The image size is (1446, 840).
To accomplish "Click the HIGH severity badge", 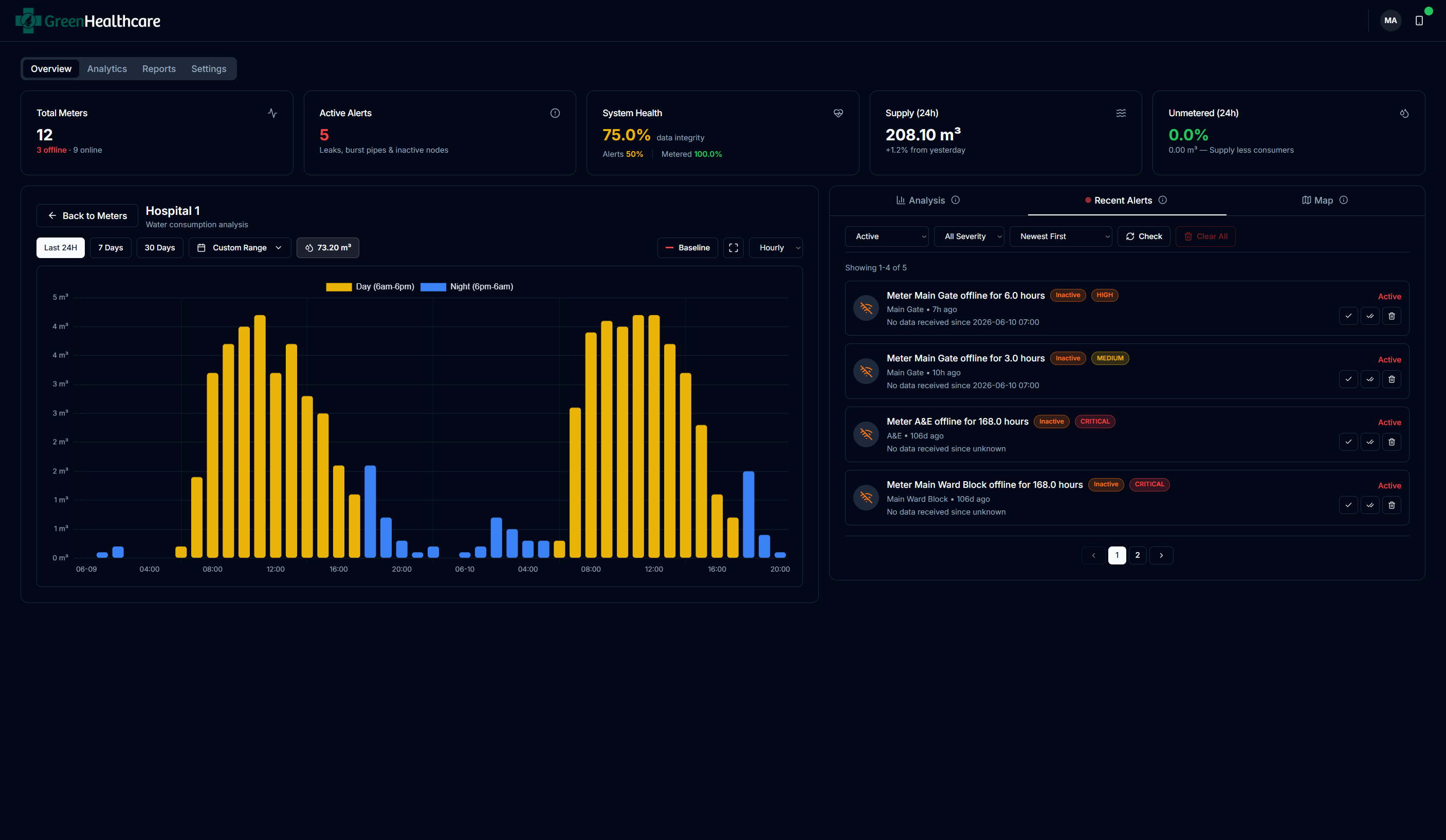I will tap(1105, 296).
